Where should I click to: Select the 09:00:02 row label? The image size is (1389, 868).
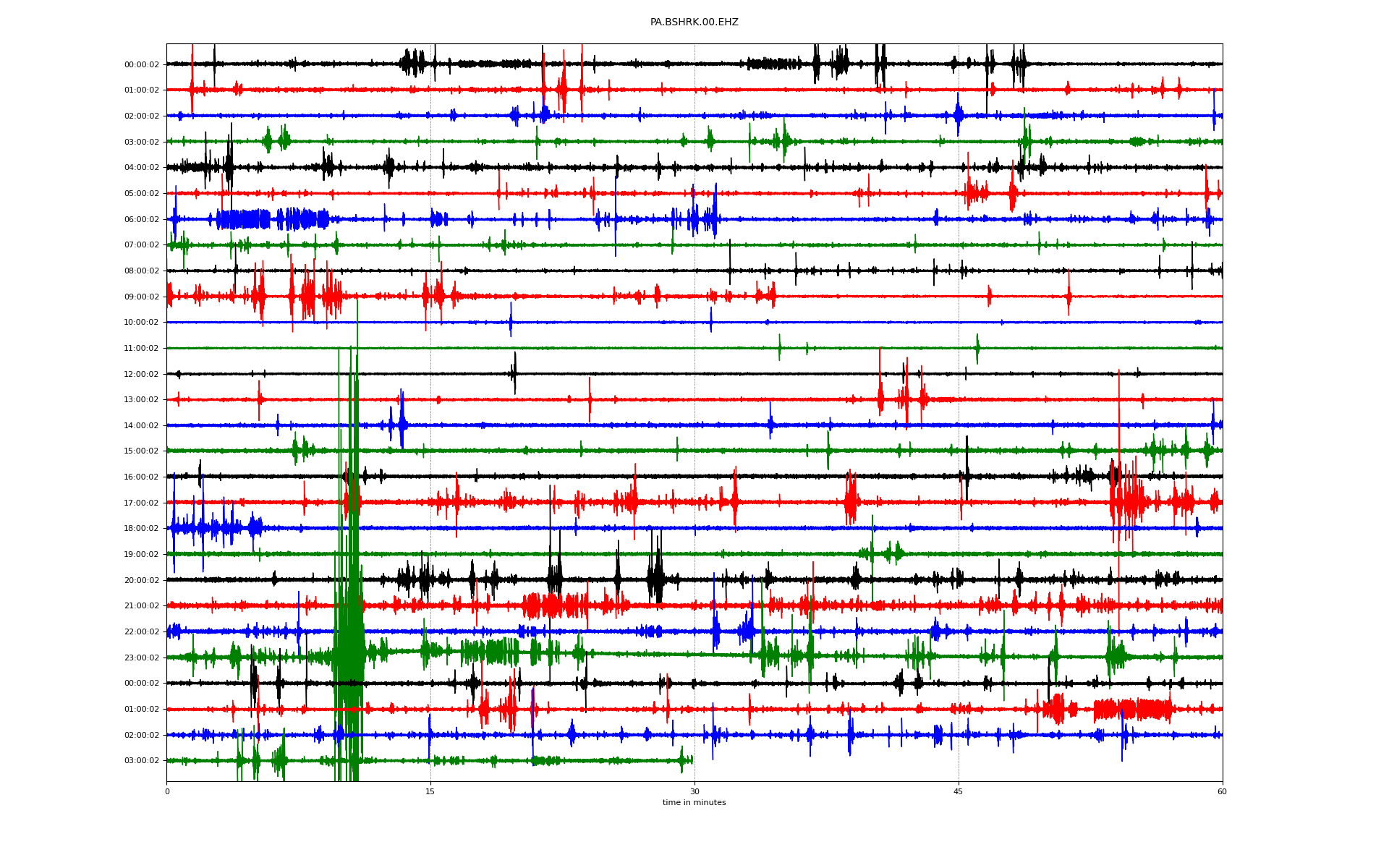[x=141, y=297]
